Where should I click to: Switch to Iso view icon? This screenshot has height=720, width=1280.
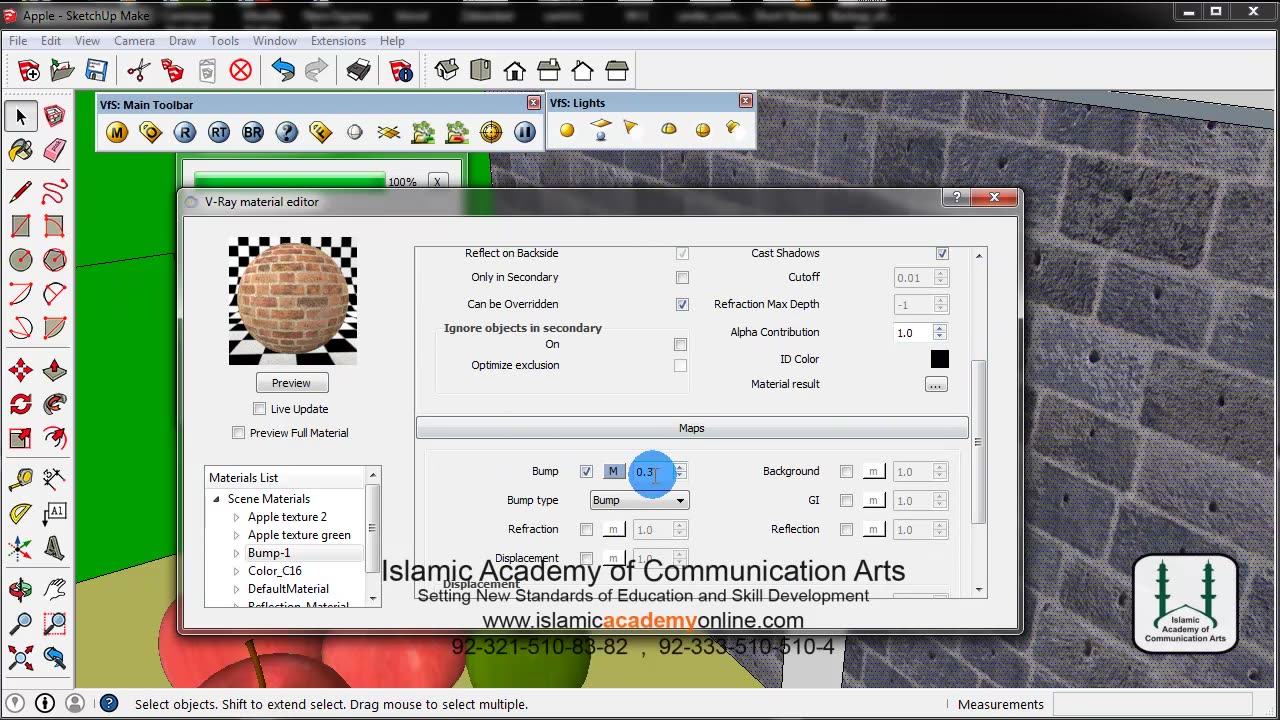tap(447, 70)
